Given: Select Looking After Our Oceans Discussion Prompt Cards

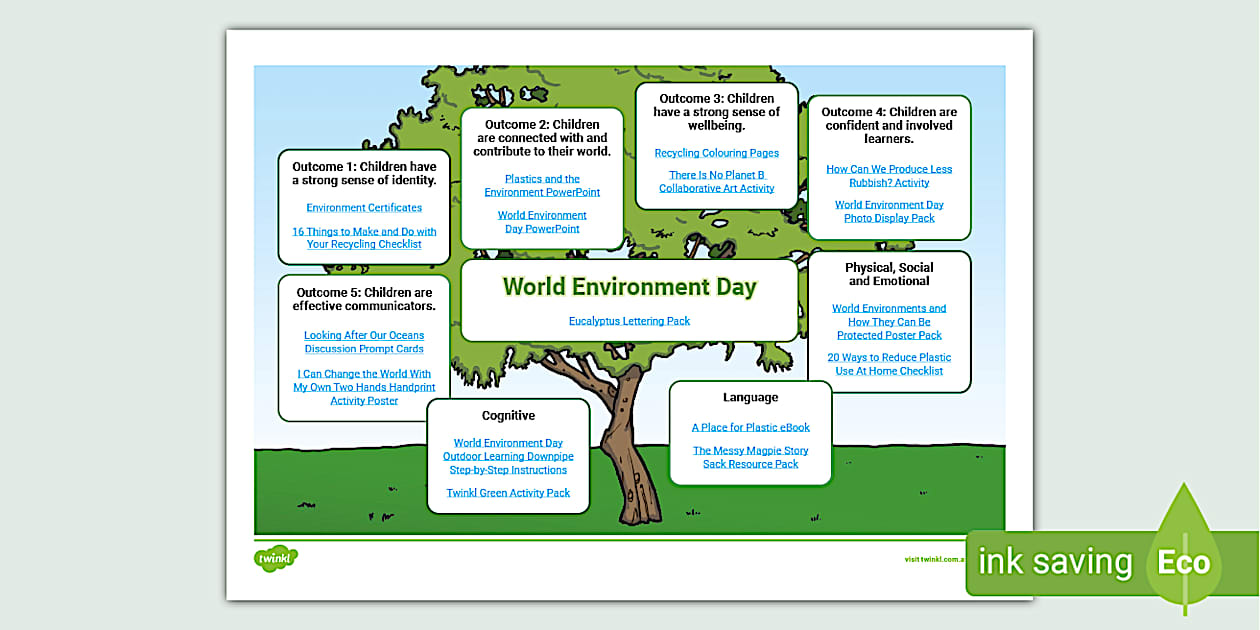Looking at the screenshot, I should 364,341.
